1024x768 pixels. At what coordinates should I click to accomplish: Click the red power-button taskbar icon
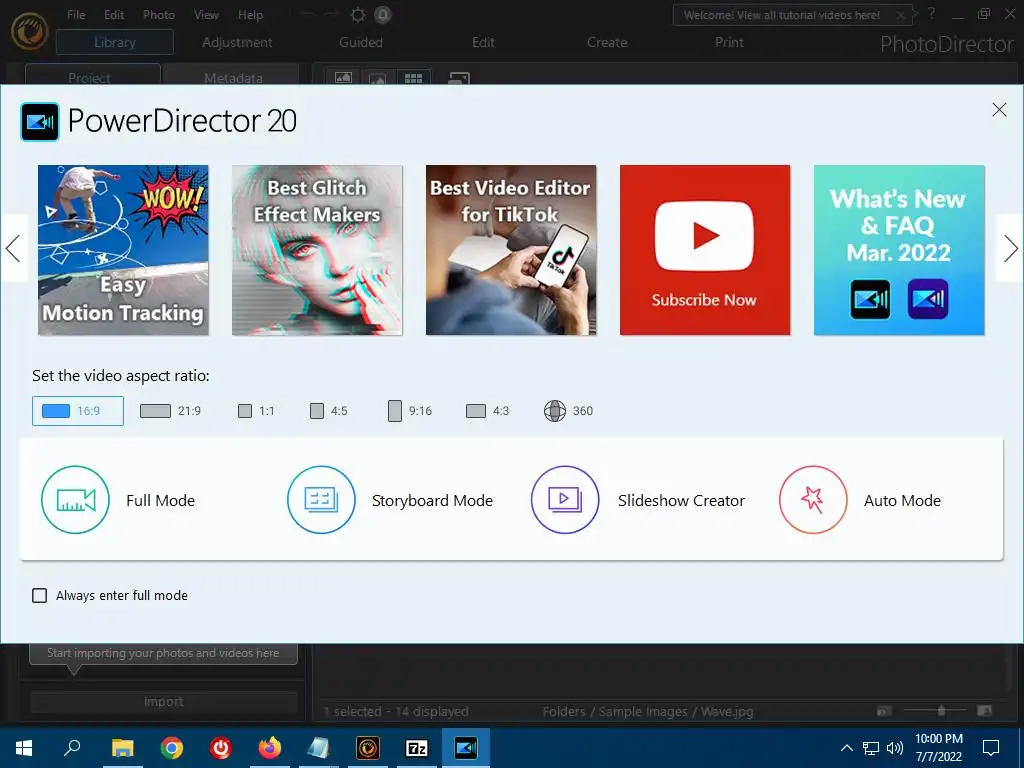(221, 748)
